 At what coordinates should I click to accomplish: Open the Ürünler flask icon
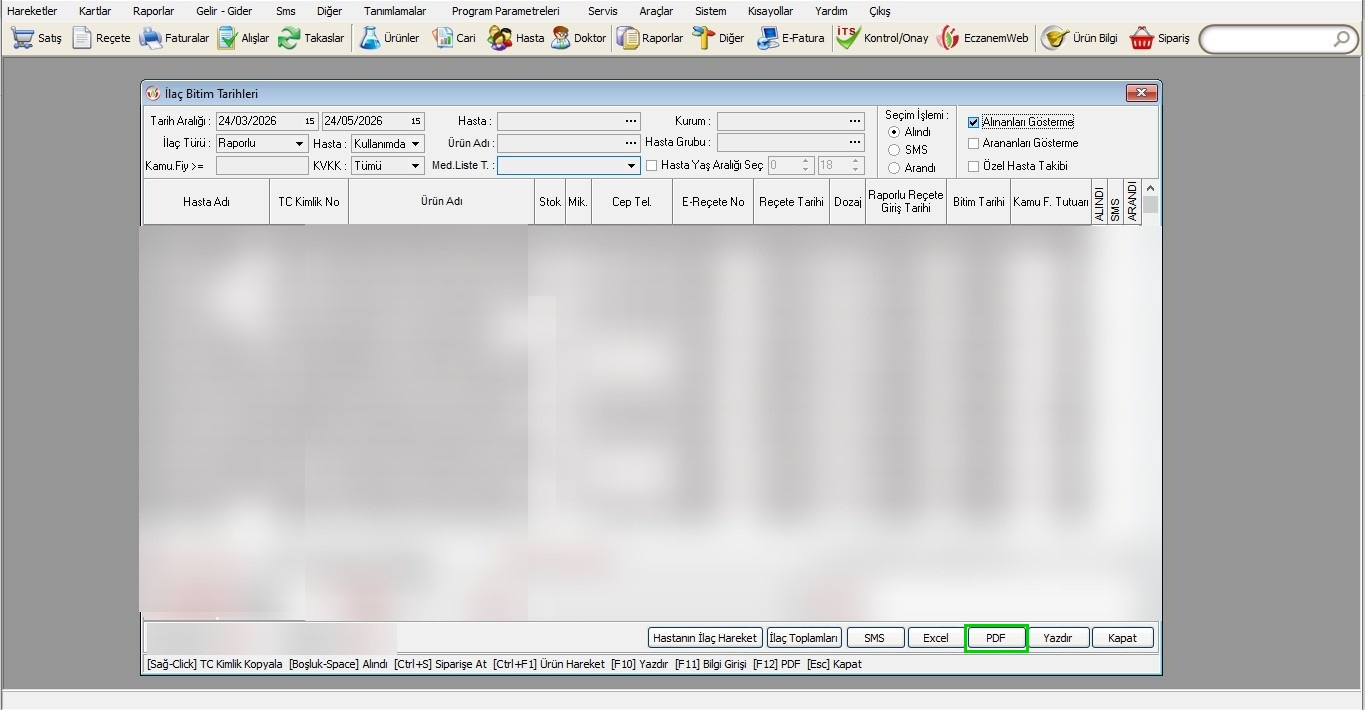370,38
